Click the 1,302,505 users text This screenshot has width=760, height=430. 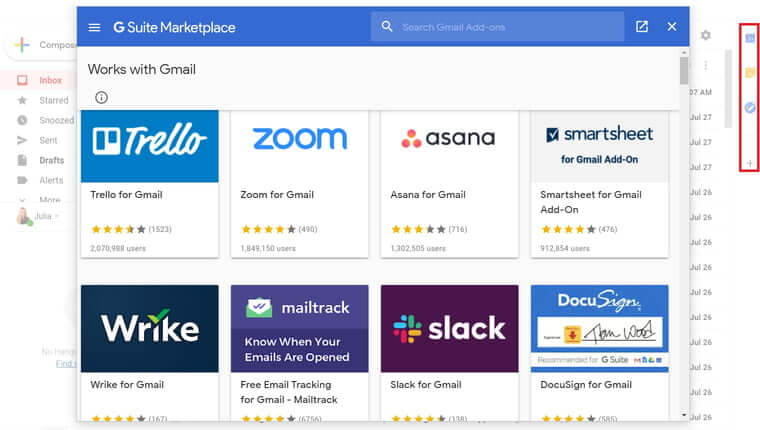[418, 248]
